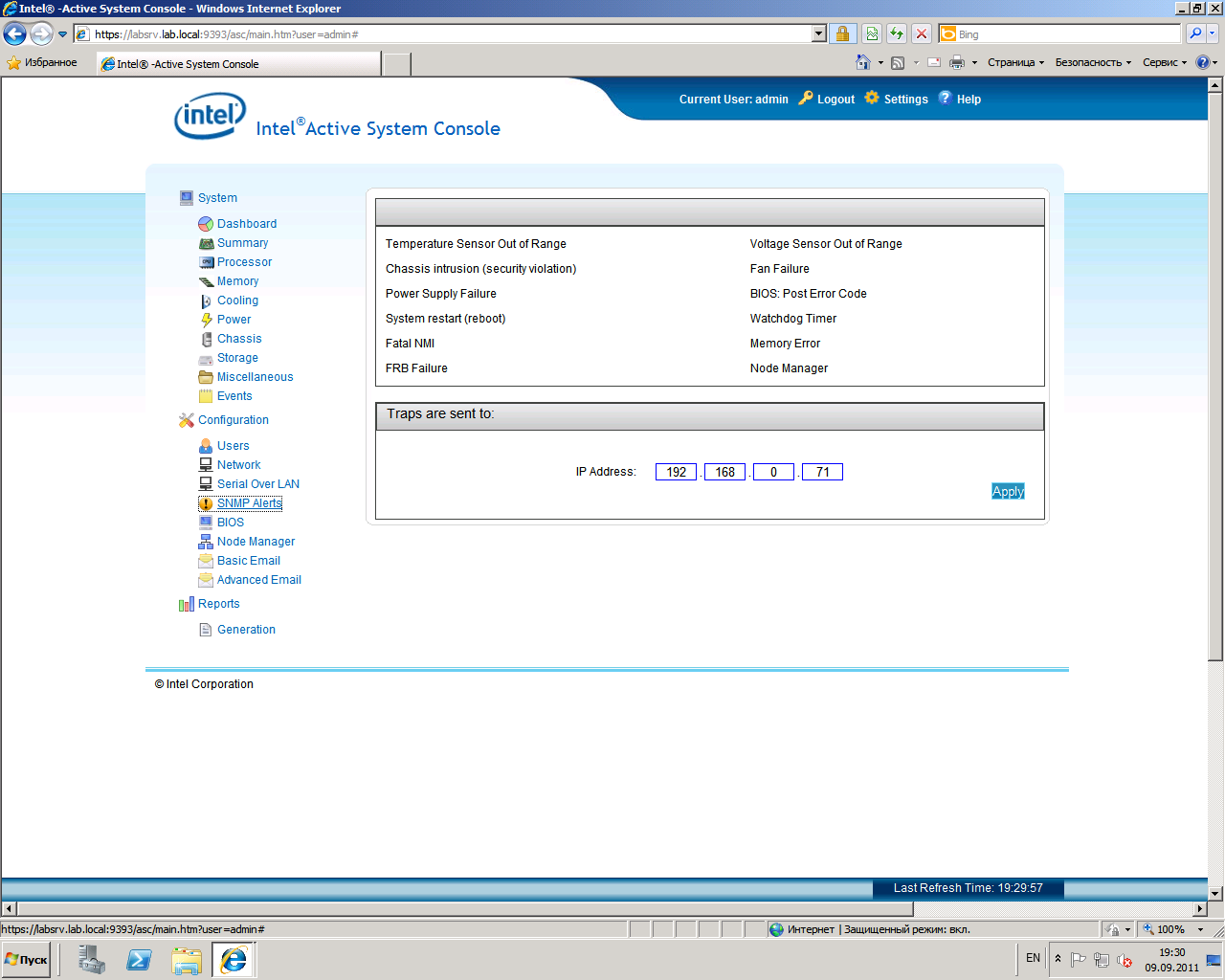Click the Logout link

[835, 100]
